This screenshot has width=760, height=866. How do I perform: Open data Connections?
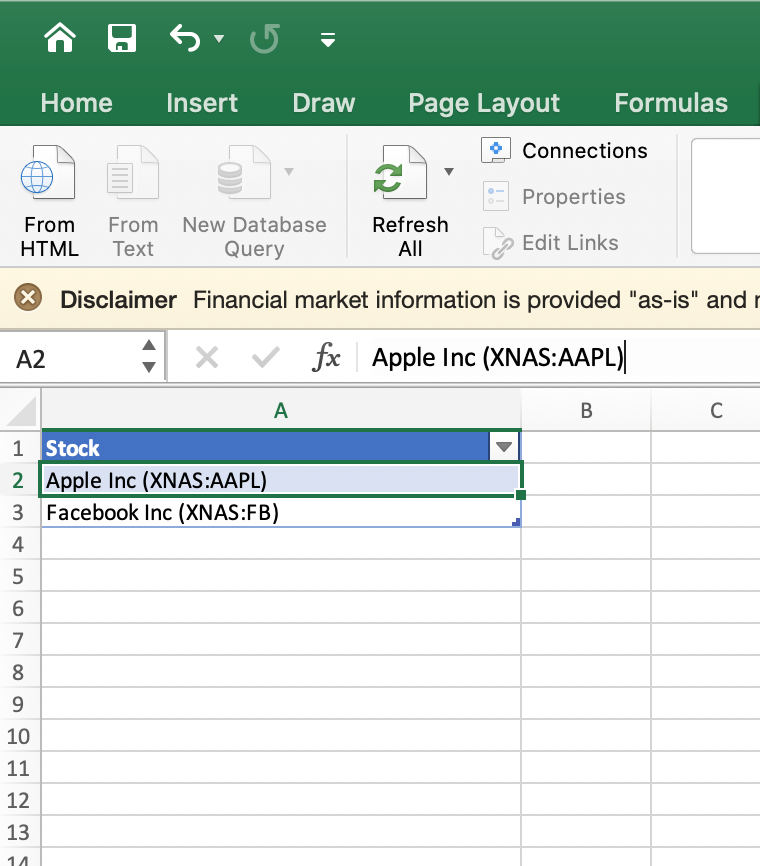(564, 151)
